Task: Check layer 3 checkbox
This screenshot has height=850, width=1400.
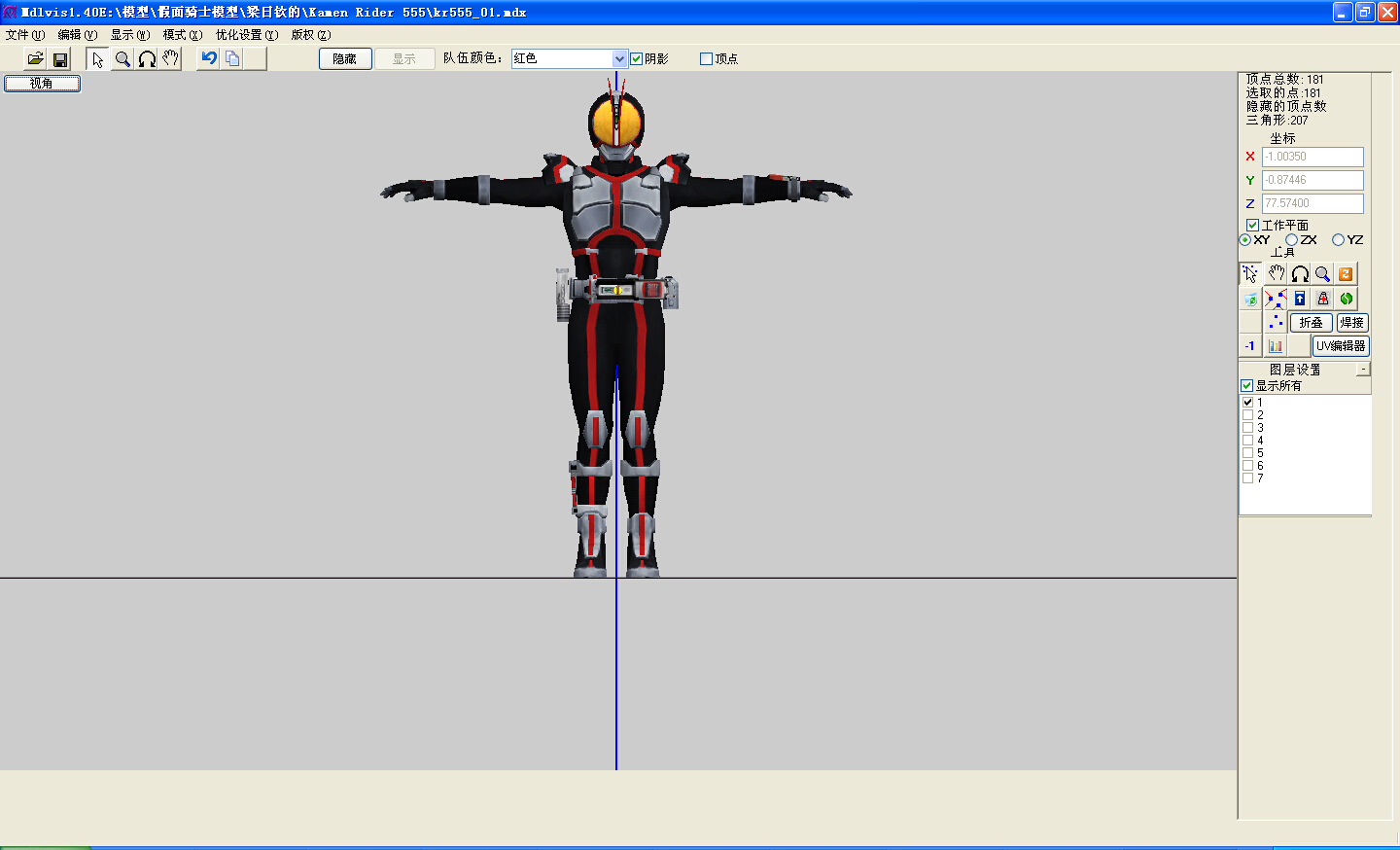Action: click(1247, 427)
